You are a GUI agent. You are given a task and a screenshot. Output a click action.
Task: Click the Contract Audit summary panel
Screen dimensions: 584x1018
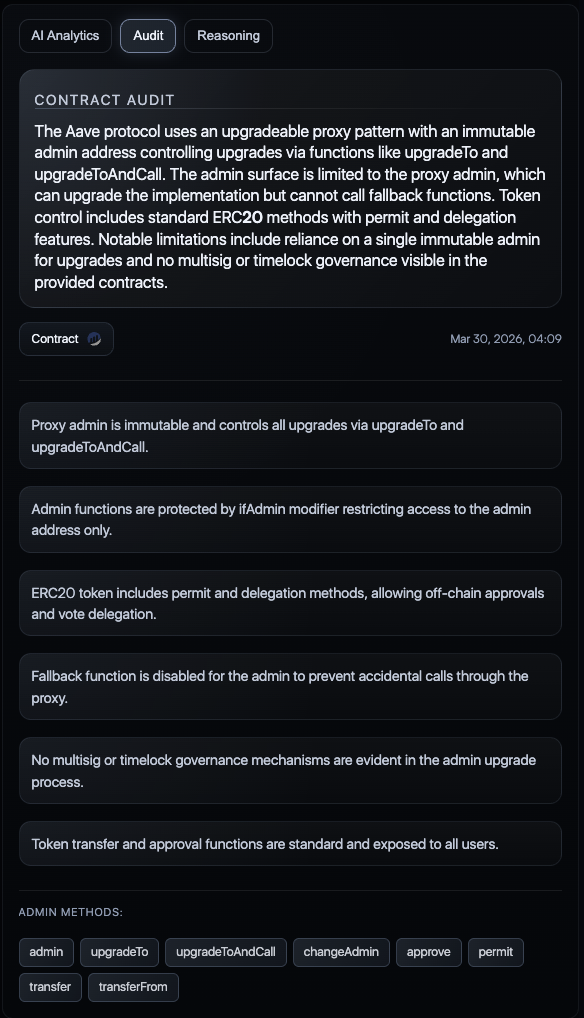[290, 188]
